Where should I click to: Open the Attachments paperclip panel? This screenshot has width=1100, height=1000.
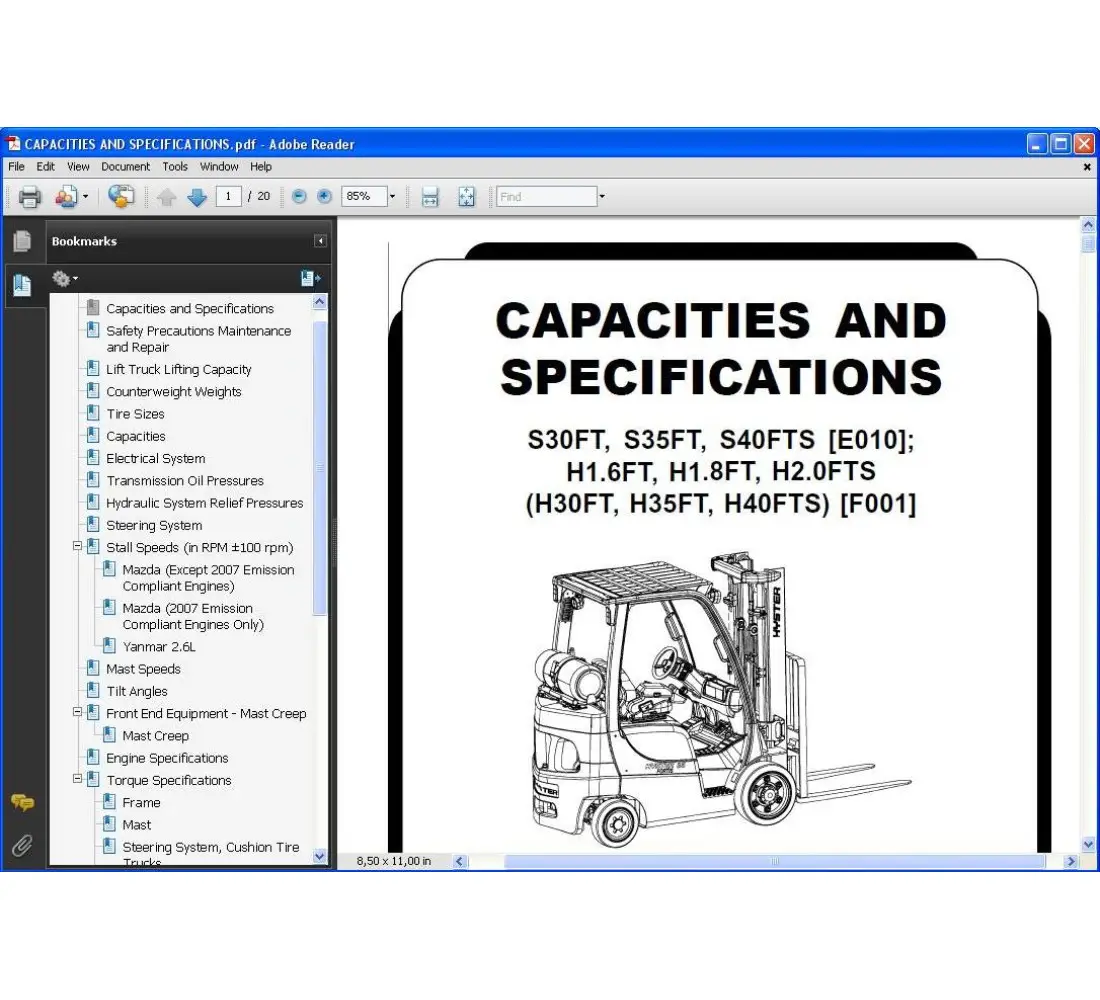pyautogui.click(x=22, y=846)
